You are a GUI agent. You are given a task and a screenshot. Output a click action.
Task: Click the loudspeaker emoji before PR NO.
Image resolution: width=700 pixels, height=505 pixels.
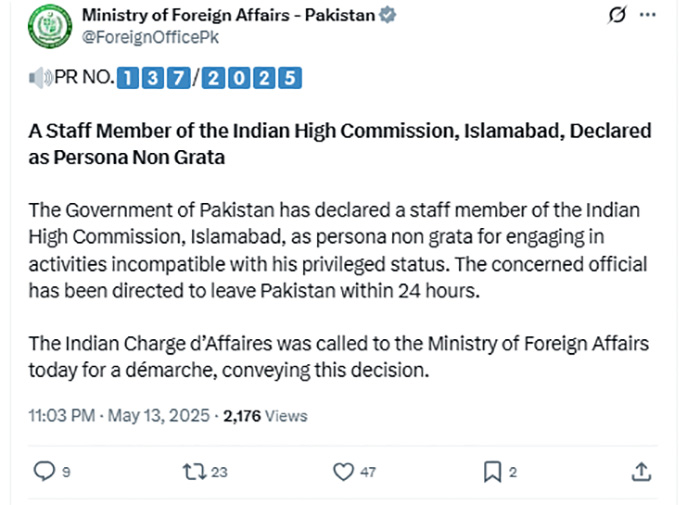(40, 77)
